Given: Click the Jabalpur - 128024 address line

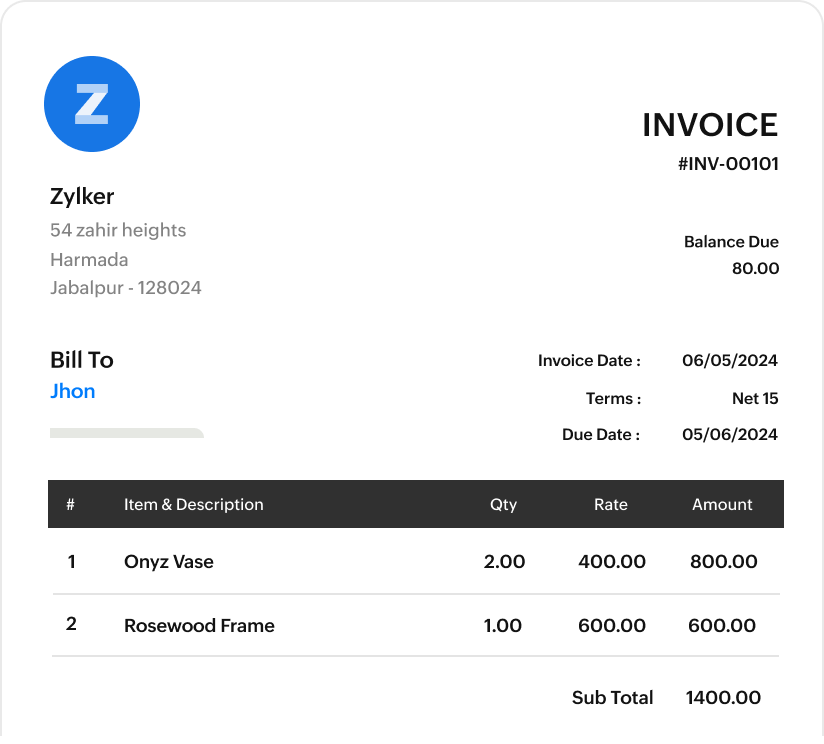Looking at the screenshot, I should pyautogui.click(x=126, y=288).
